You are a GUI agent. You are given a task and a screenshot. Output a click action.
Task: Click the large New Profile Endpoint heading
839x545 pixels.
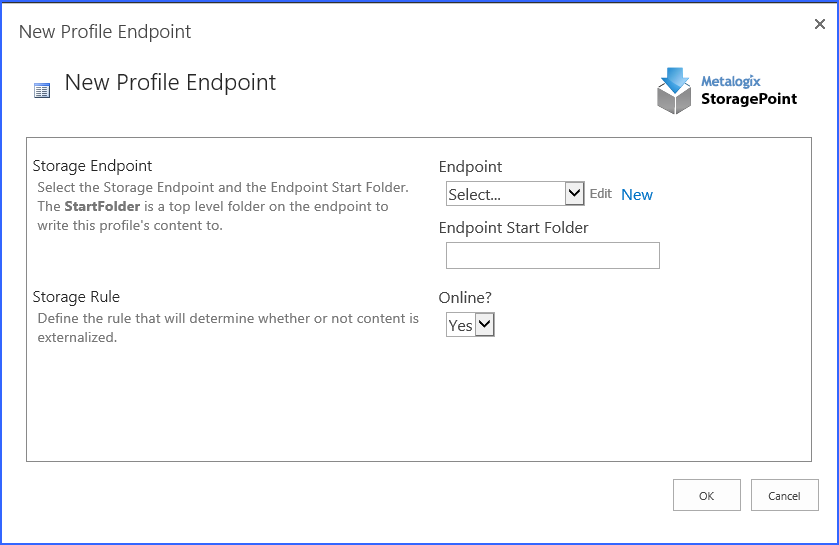click(170, 83)
